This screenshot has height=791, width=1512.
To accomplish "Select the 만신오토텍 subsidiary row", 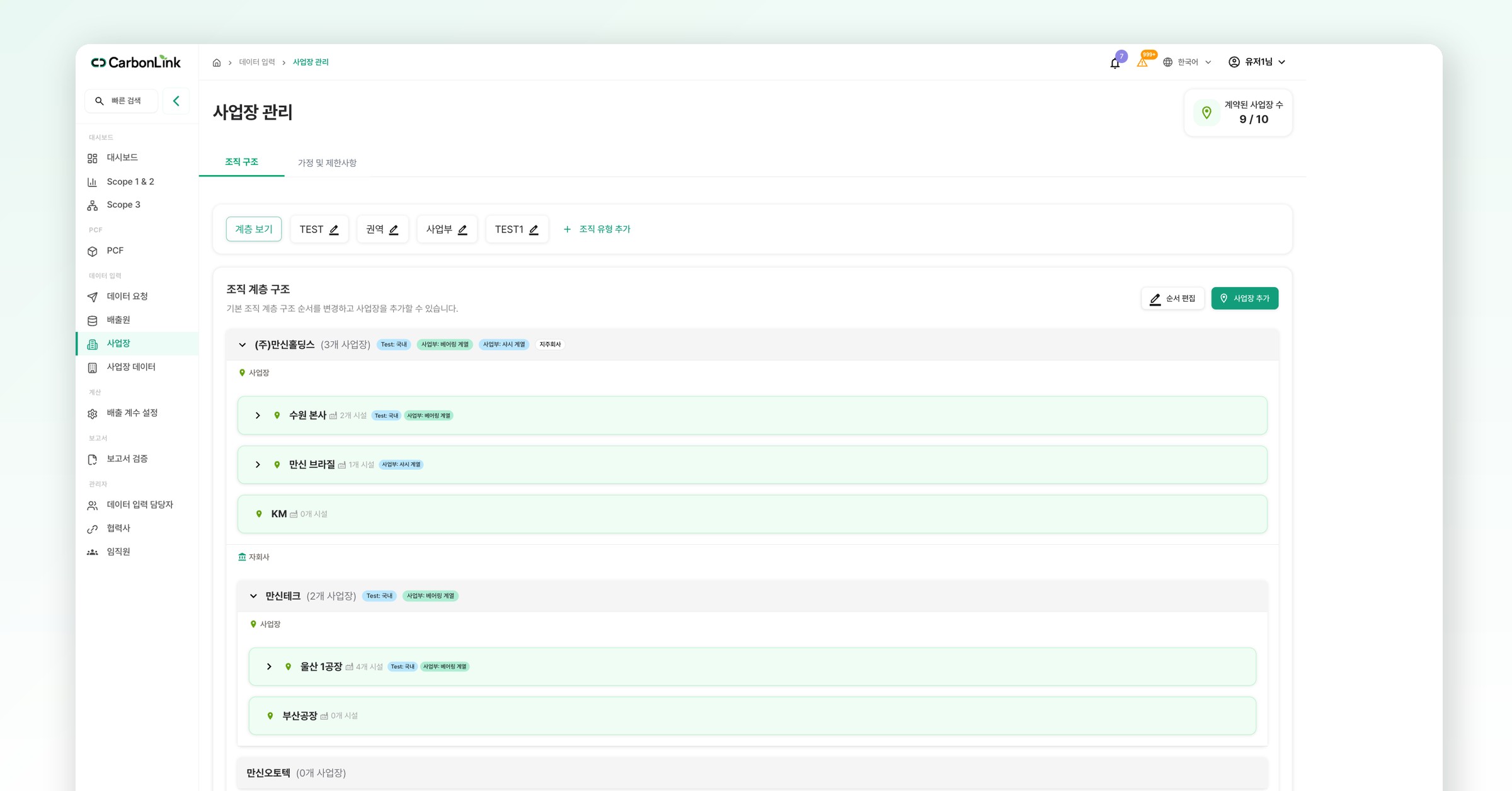I will (752, 773).
